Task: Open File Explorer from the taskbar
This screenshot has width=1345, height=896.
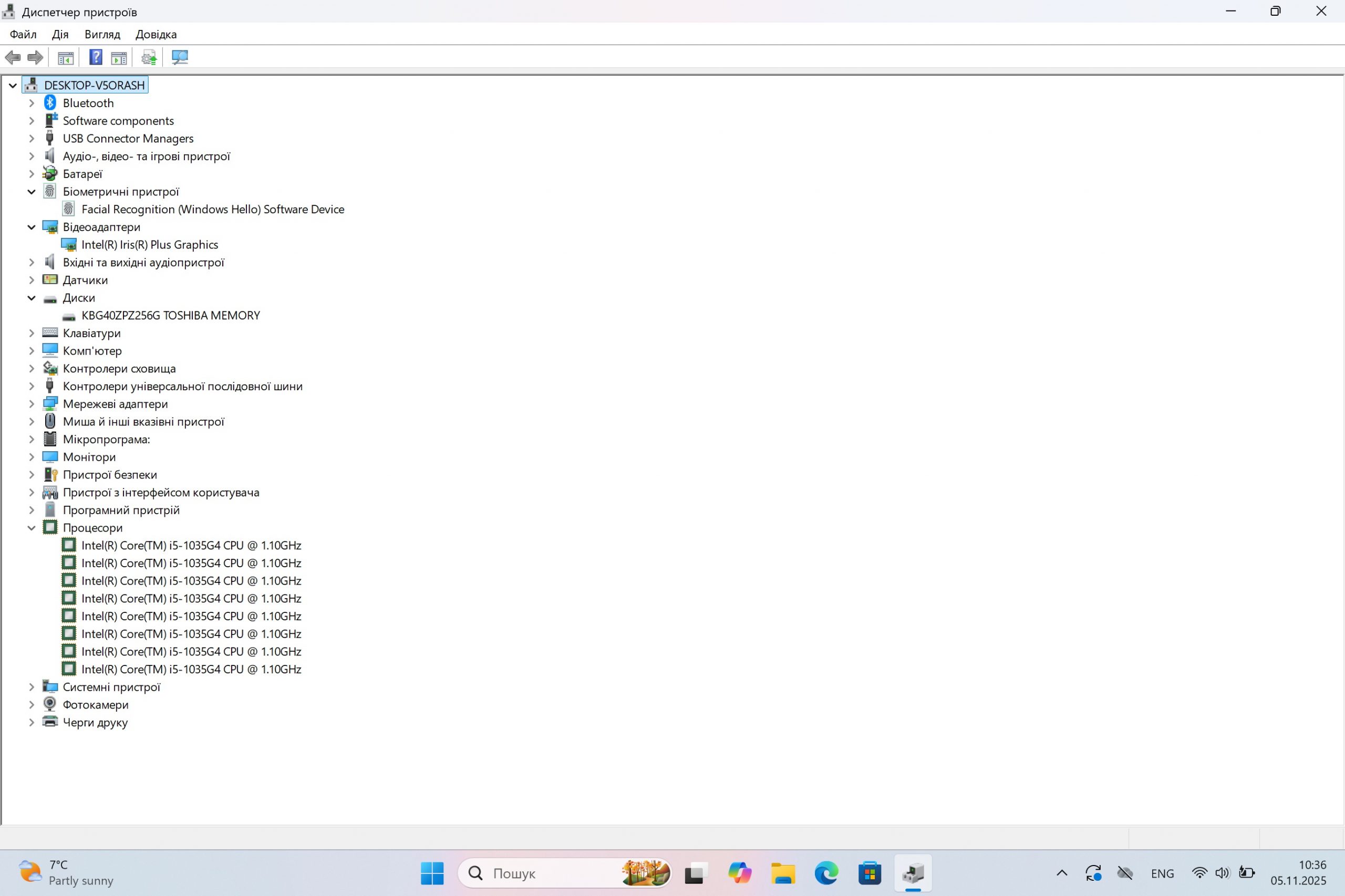Action: [x=782, y=872]
